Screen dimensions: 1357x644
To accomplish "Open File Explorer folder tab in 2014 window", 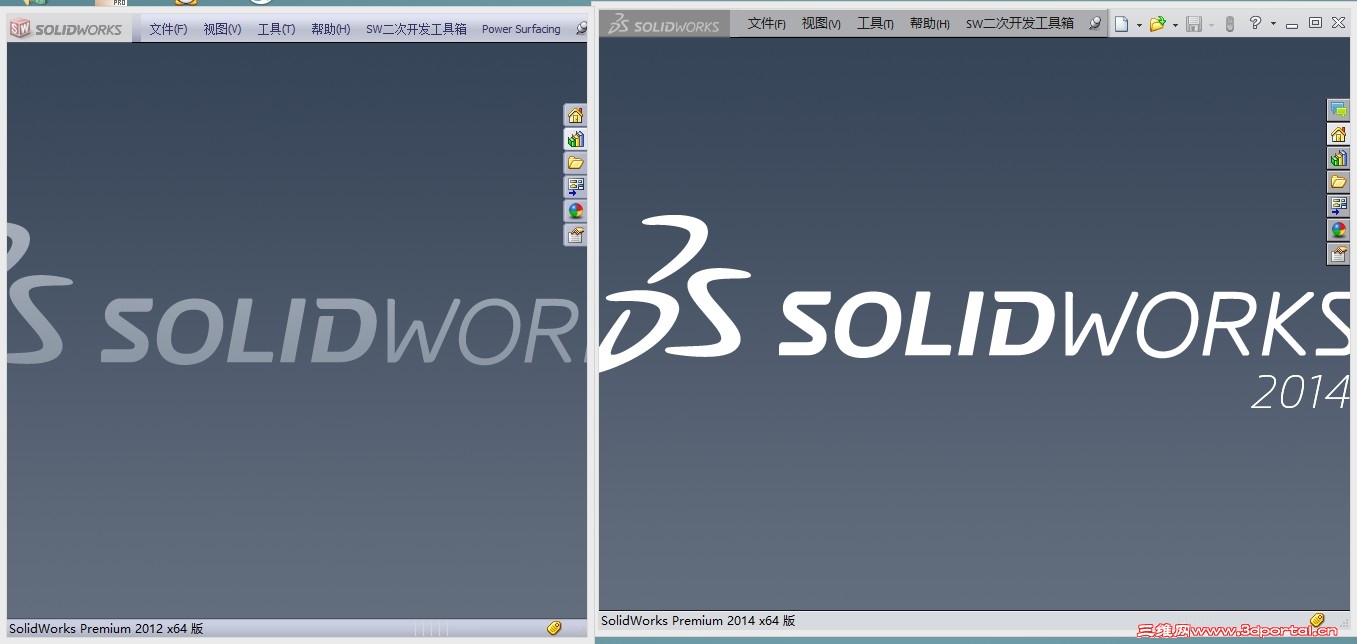I will (1338, 182).
